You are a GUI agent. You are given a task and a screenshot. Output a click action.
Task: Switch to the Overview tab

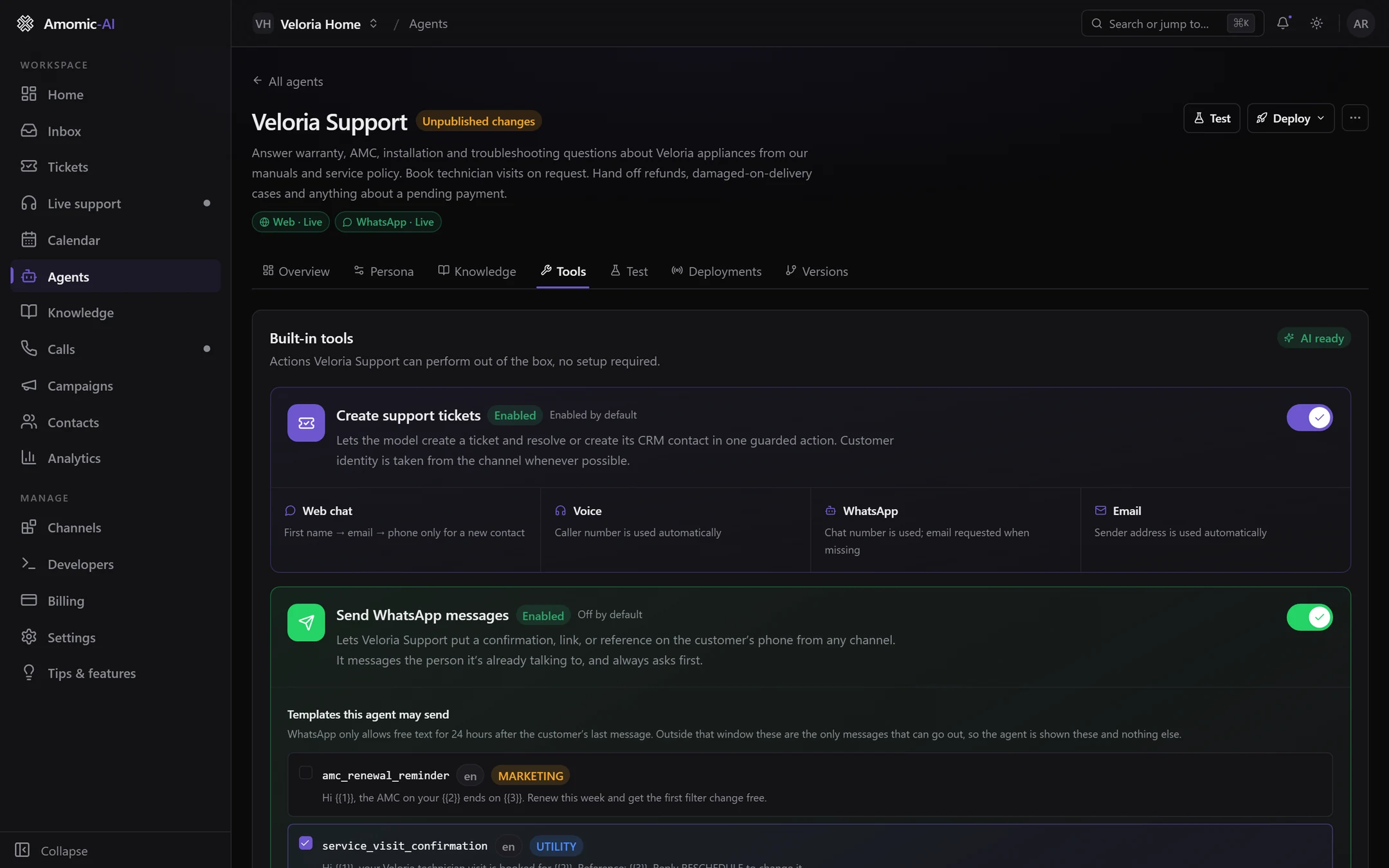[x=296, y=271]
